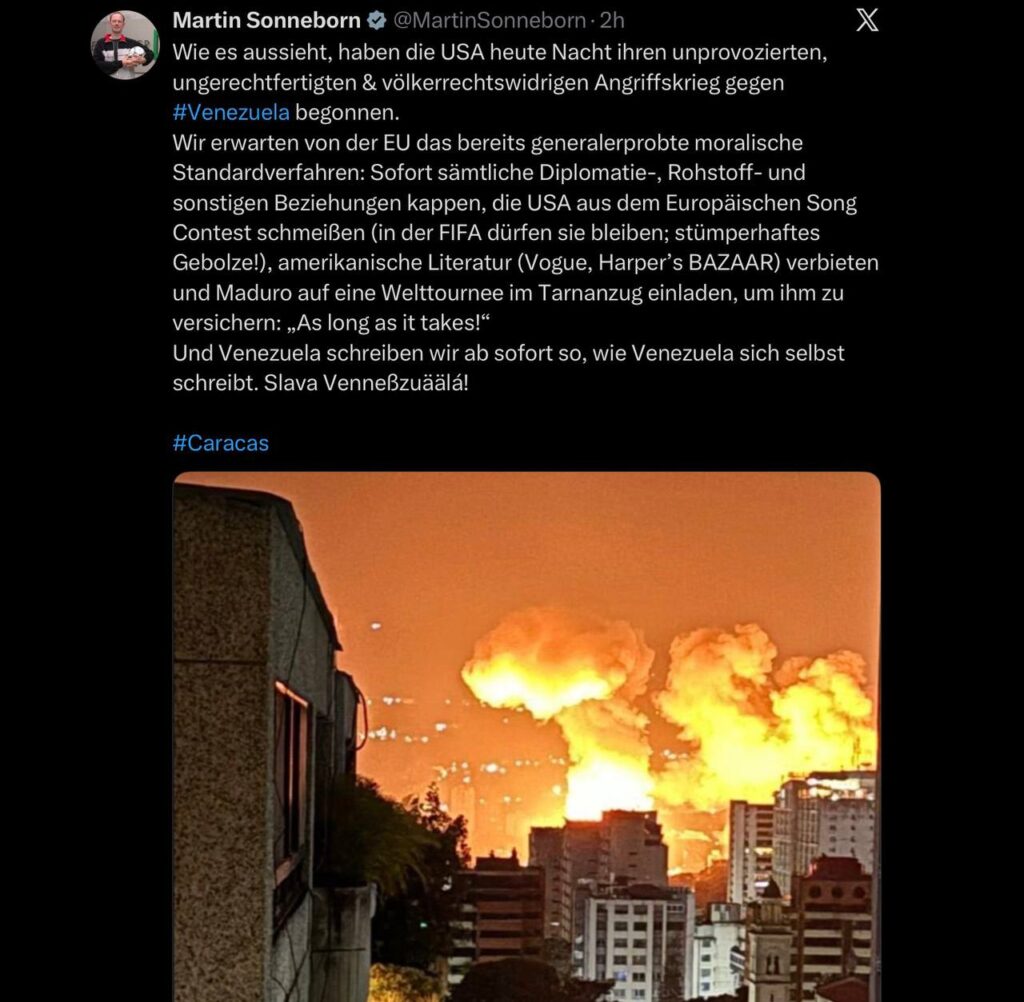Click the 2h post timestamp
The height and width of the screenshot is (1002, 1024).
click(612, 21)
